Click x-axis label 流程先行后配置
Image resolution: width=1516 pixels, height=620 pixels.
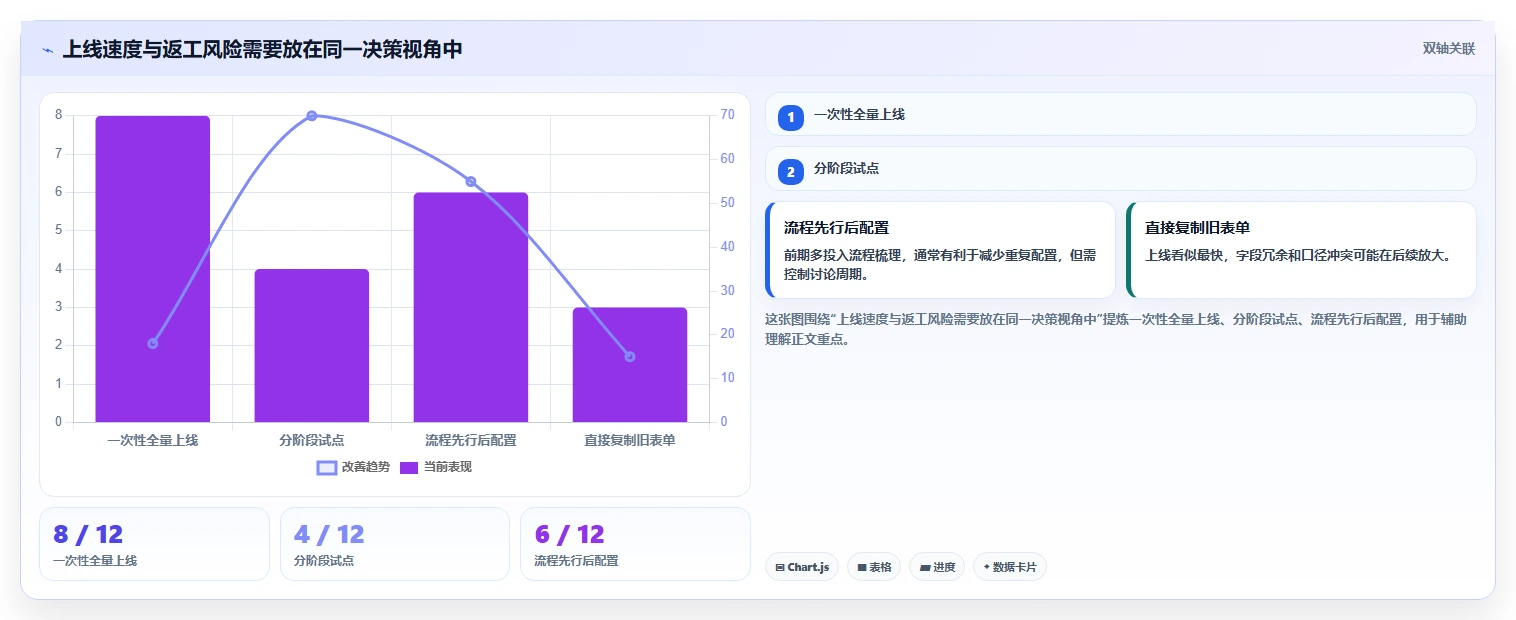[471, 440]
